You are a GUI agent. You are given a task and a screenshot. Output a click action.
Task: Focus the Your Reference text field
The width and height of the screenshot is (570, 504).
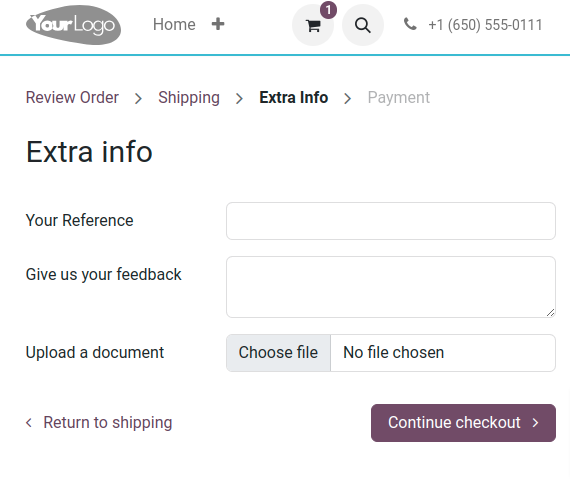[x=391, y=221]
